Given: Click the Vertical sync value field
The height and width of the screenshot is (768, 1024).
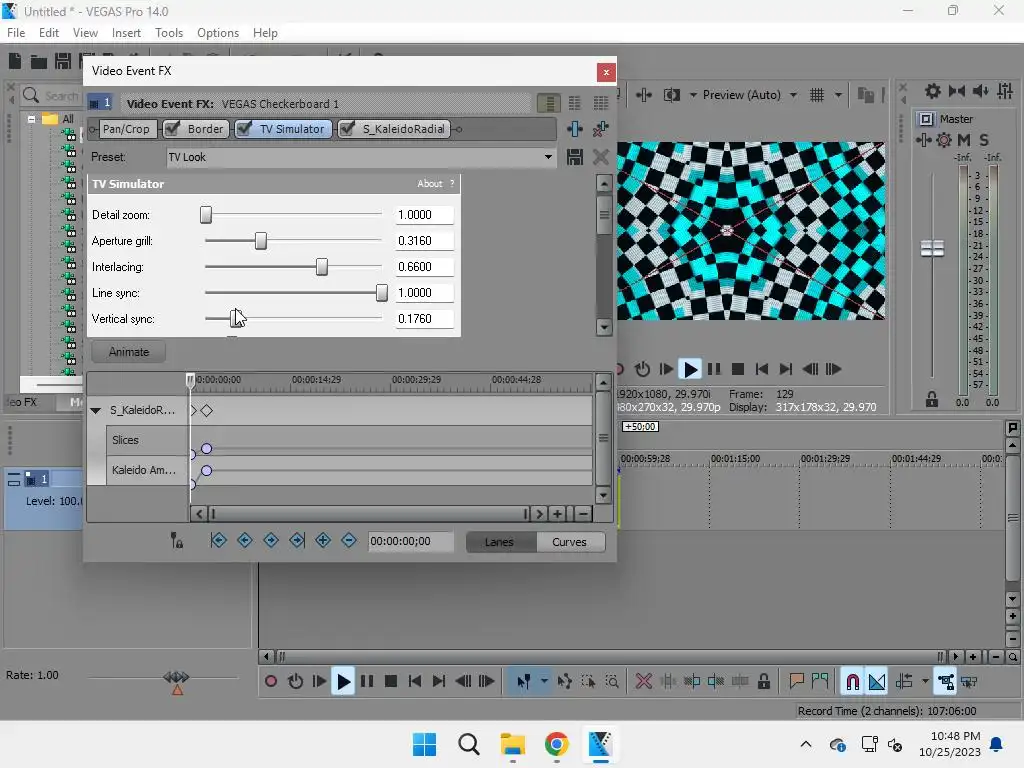Looking at the screenshot, I should coord(424,319).
